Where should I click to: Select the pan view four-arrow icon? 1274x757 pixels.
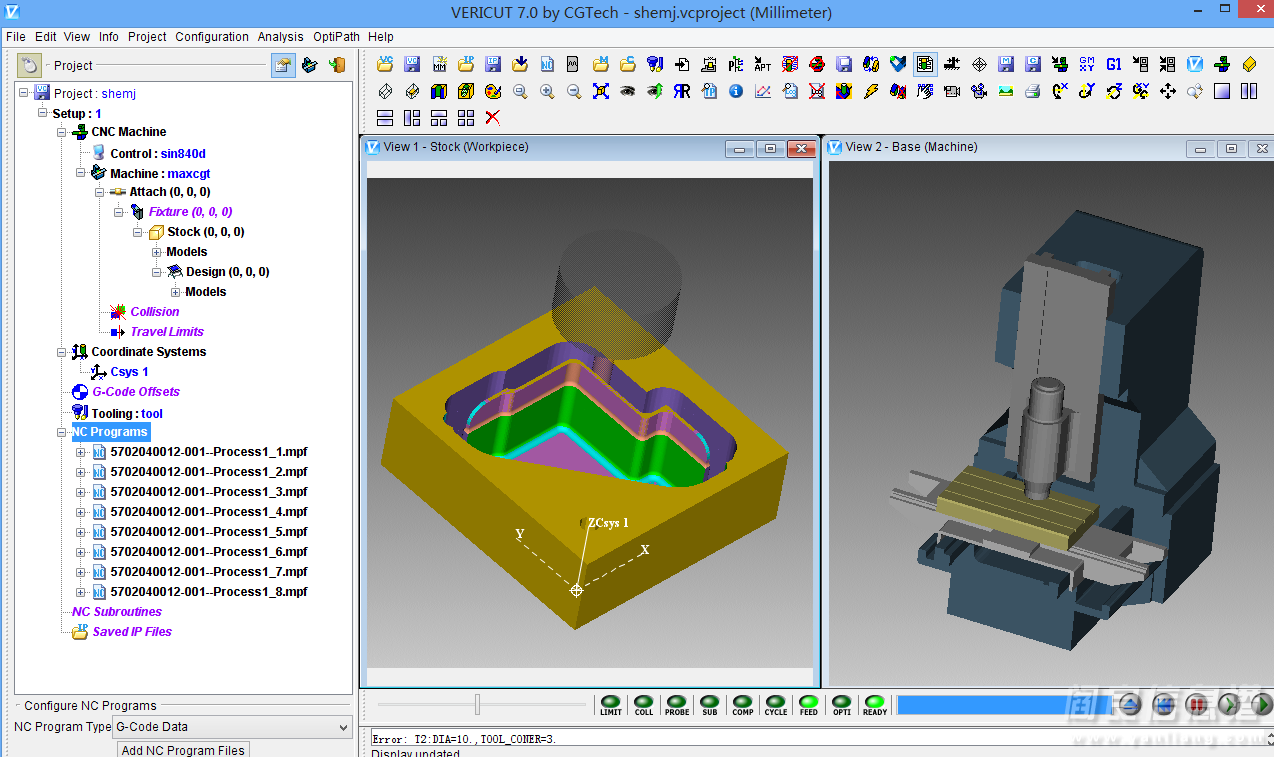[1168, 91]
